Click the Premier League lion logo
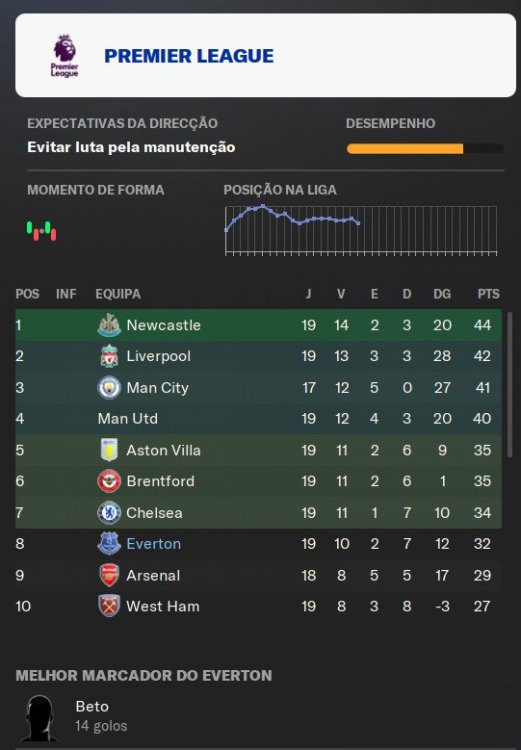The width and height of the screenshot is (521, 750). point(65,55)
